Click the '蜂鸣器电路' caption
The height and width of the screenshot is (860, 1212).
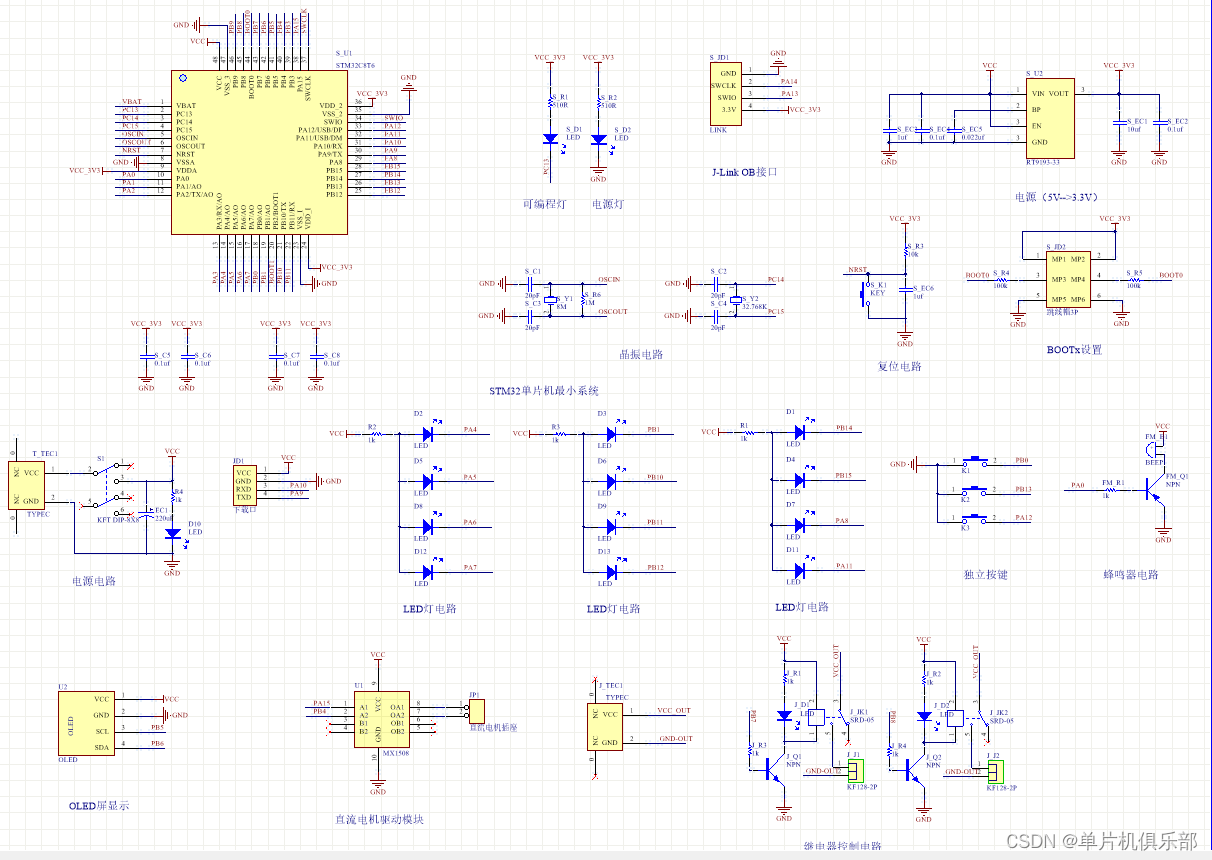point(1131,574)
